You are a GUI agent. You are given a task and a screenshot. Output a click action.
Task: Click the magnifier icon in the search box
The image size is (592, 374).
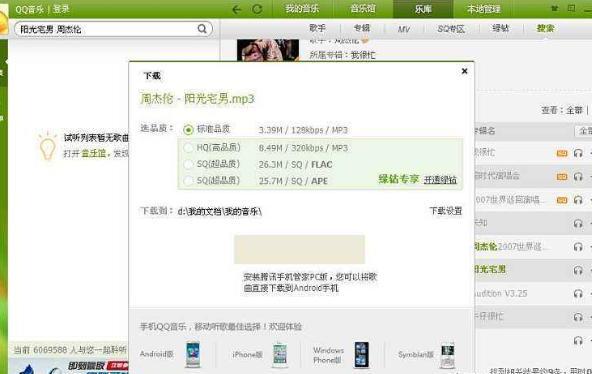coord(202,29)
